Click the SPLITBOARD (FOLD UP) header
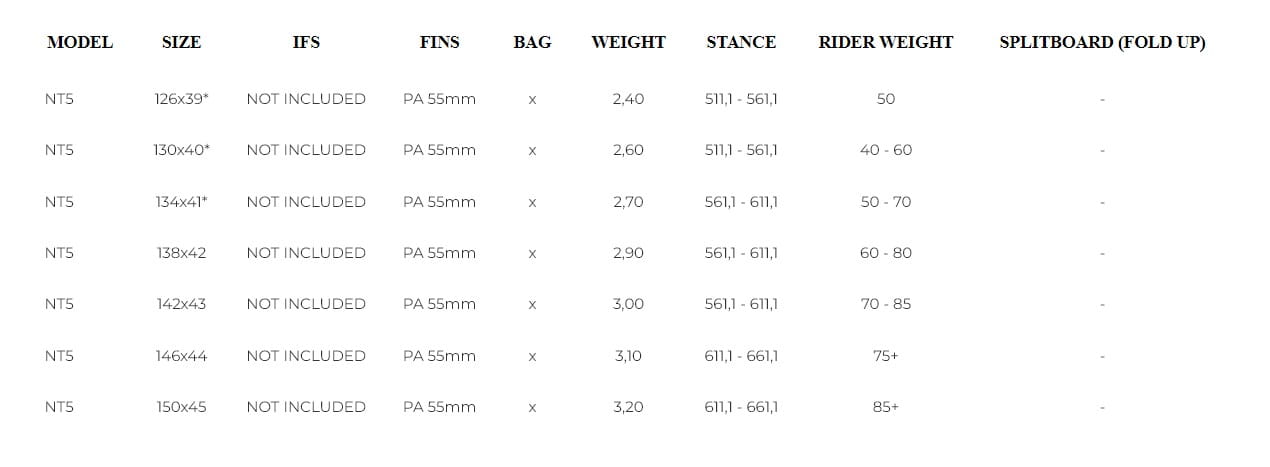 click(x=1102, y=42)
